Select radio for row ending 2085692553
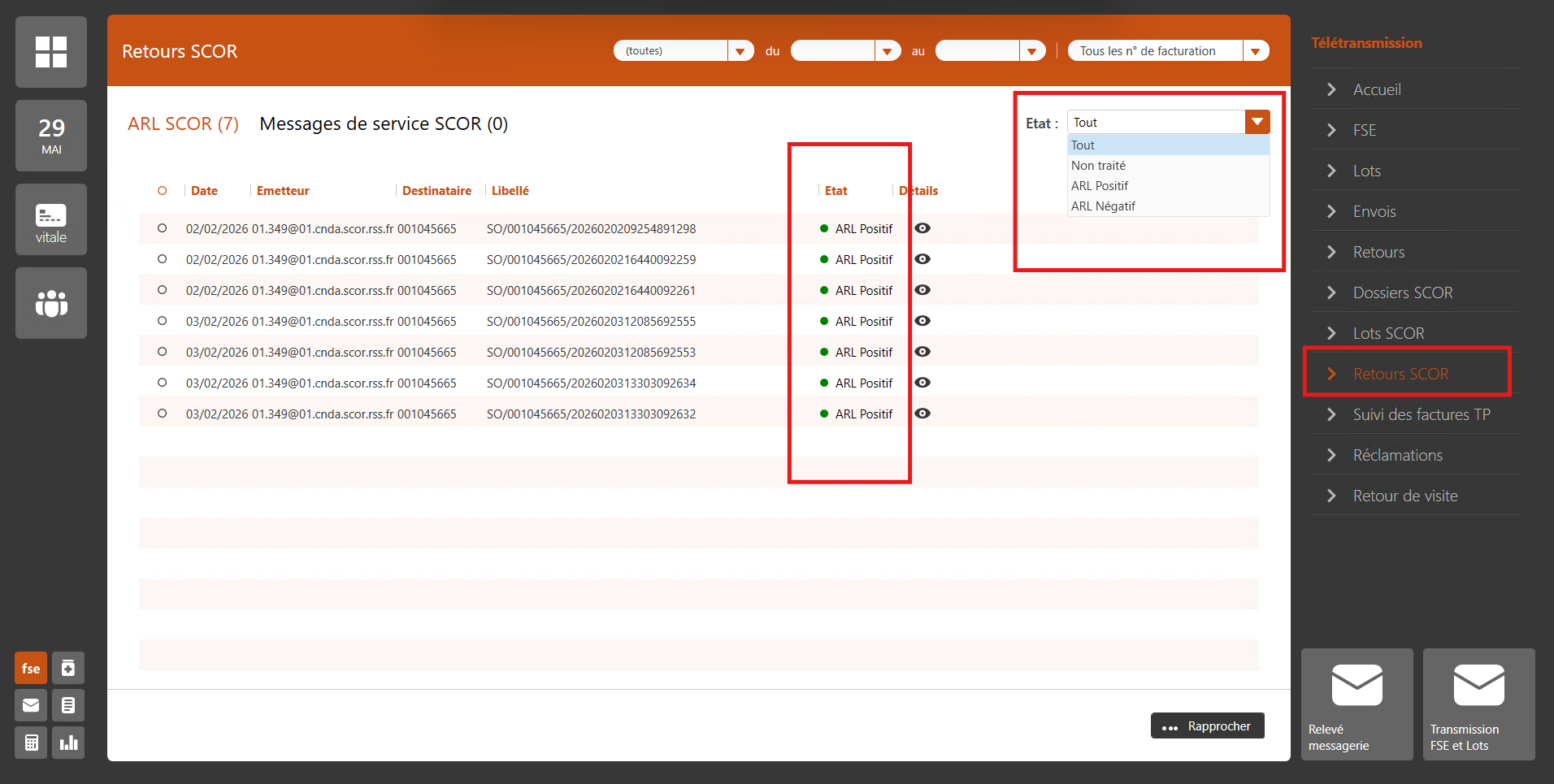 162,352
